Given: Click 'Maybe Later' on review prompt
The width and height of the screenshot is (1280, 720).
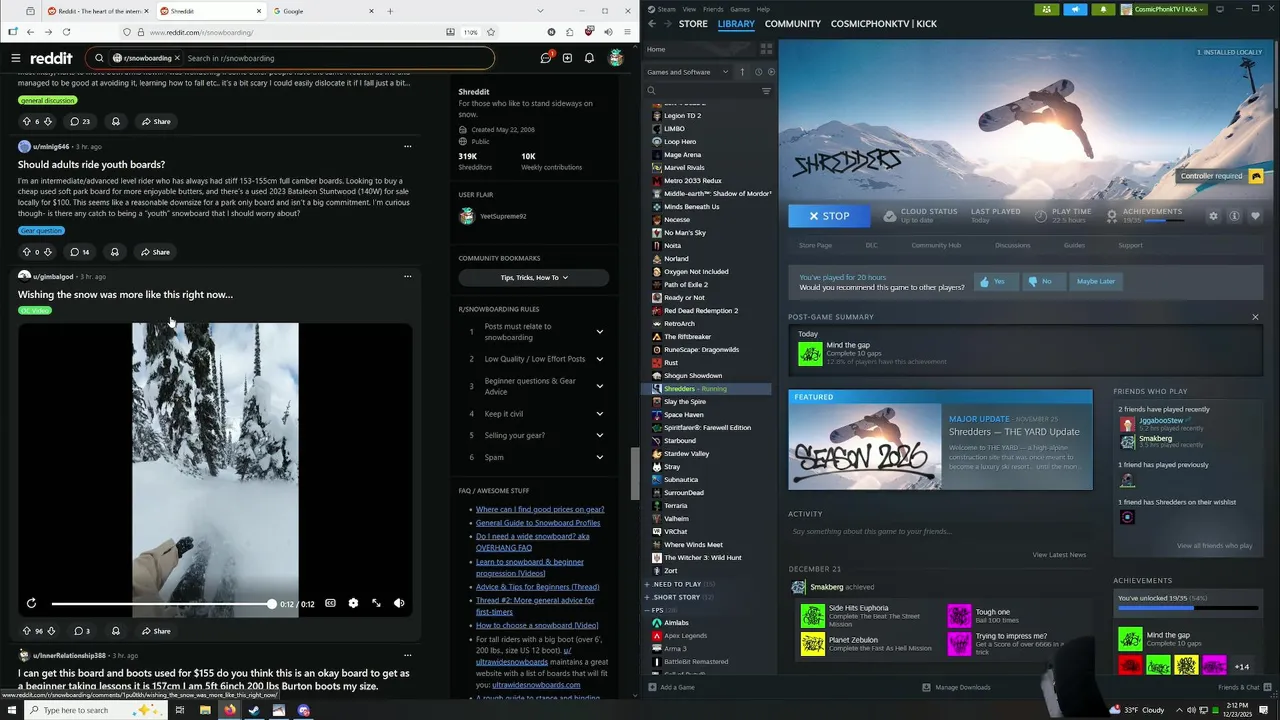Looking at the screenshot, I should [x=1095, y=282].
